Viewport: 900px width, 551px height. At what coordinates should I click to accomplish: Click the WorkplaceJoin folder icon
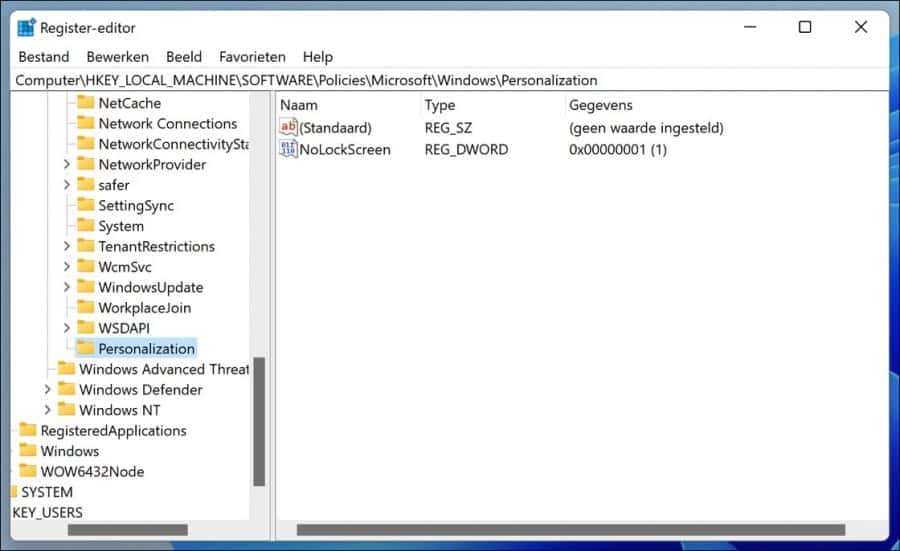pyautogui.click(x=86, y=307)
